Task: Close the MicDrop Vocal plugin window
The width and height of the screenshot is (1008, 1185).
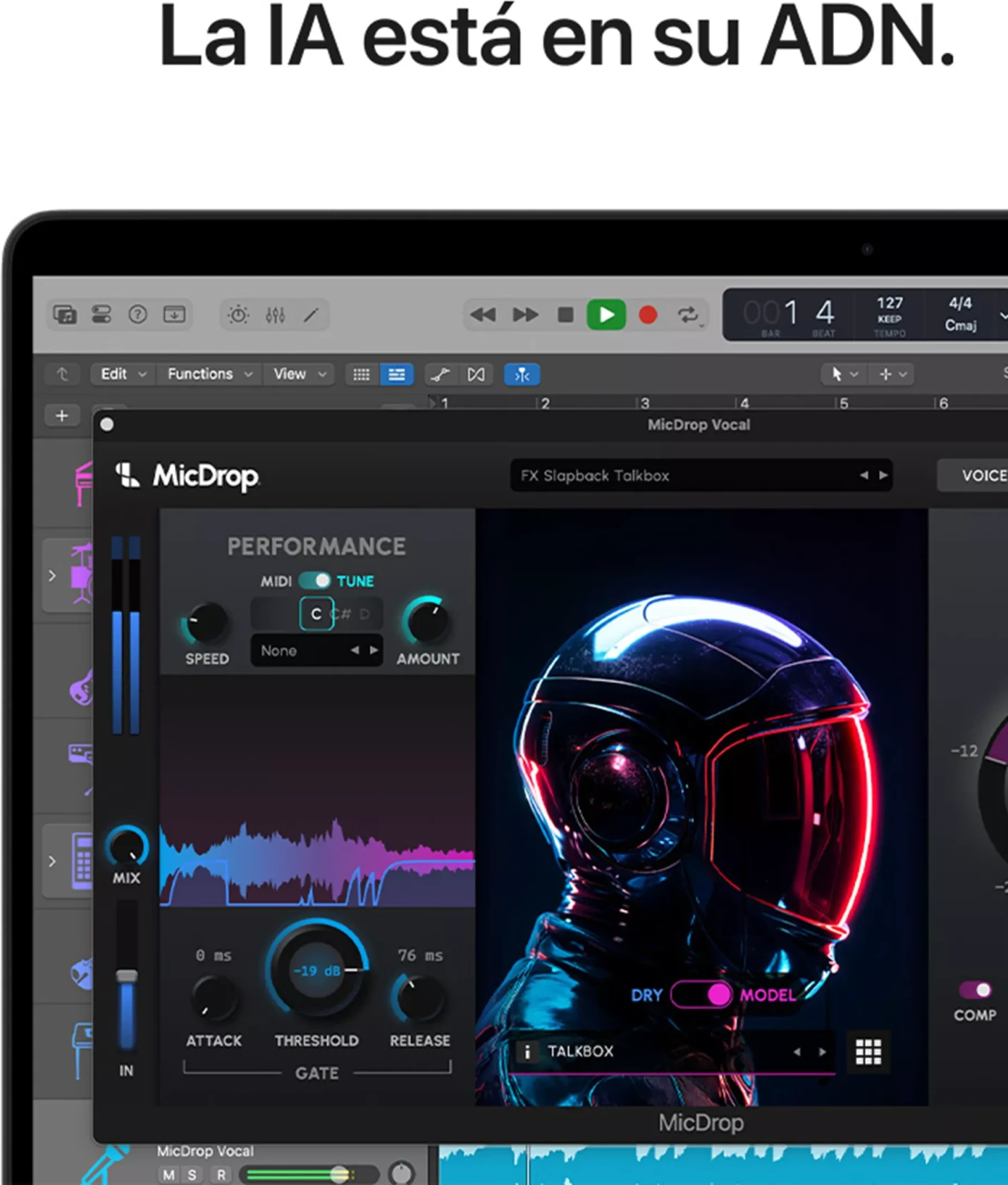Action: (x=107, y=424)
